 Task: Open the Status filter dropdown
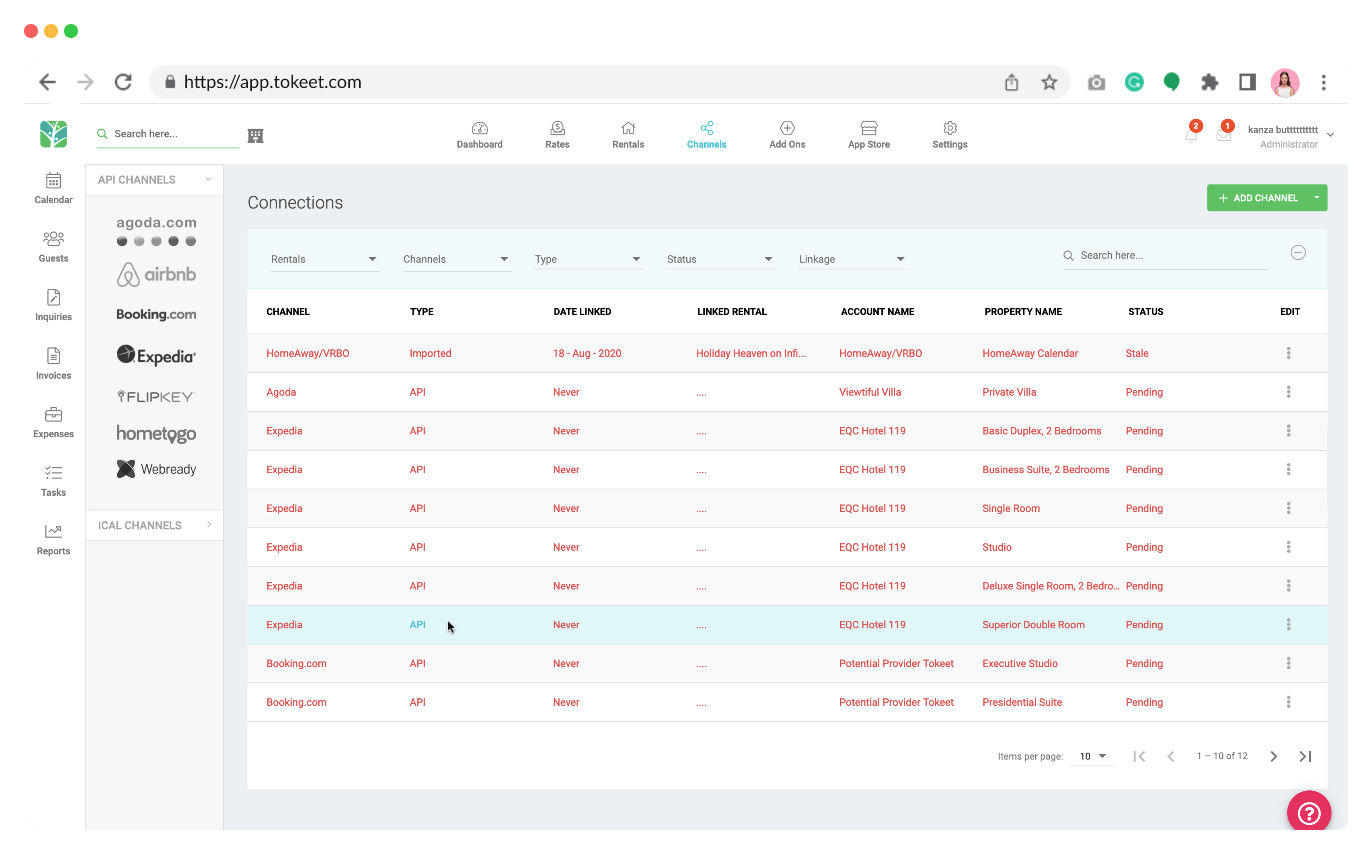(721, 259)
